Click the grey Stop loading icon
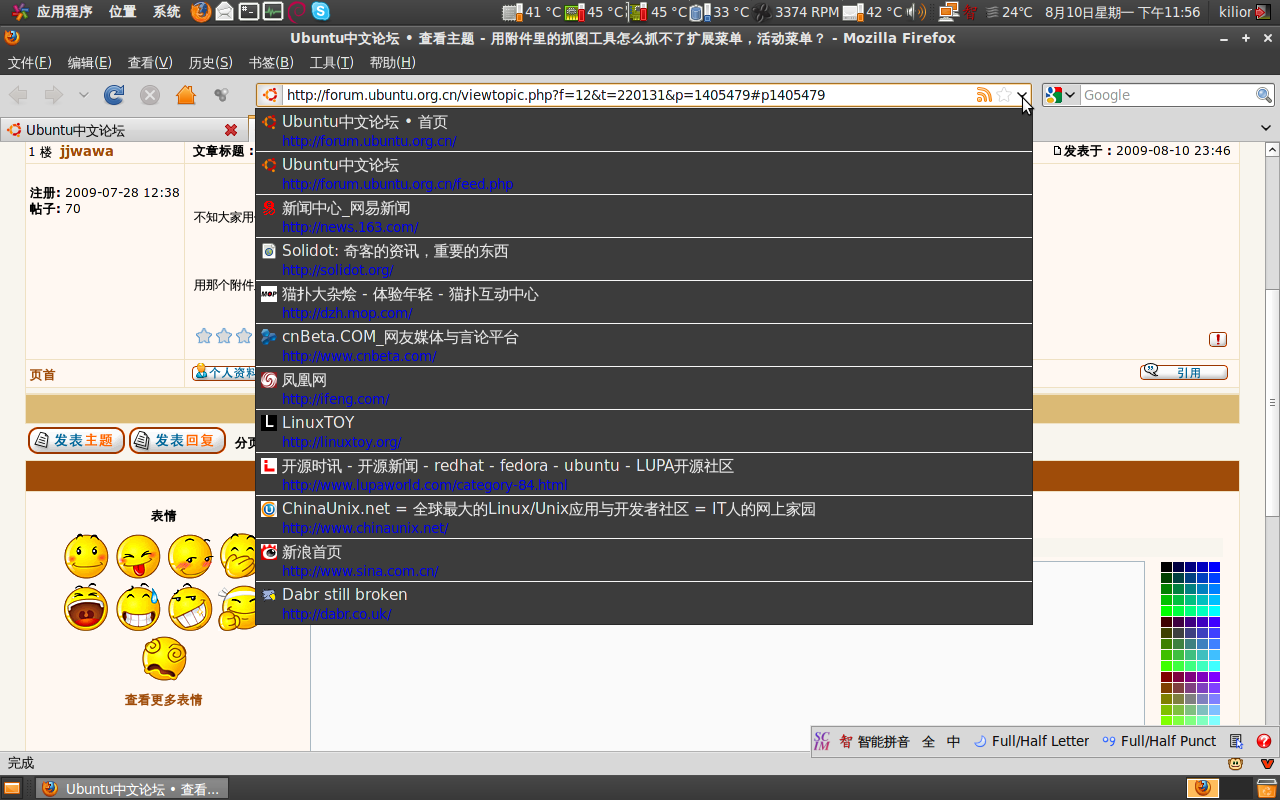This screenshot has height=800, width=1280. (150, 95)
